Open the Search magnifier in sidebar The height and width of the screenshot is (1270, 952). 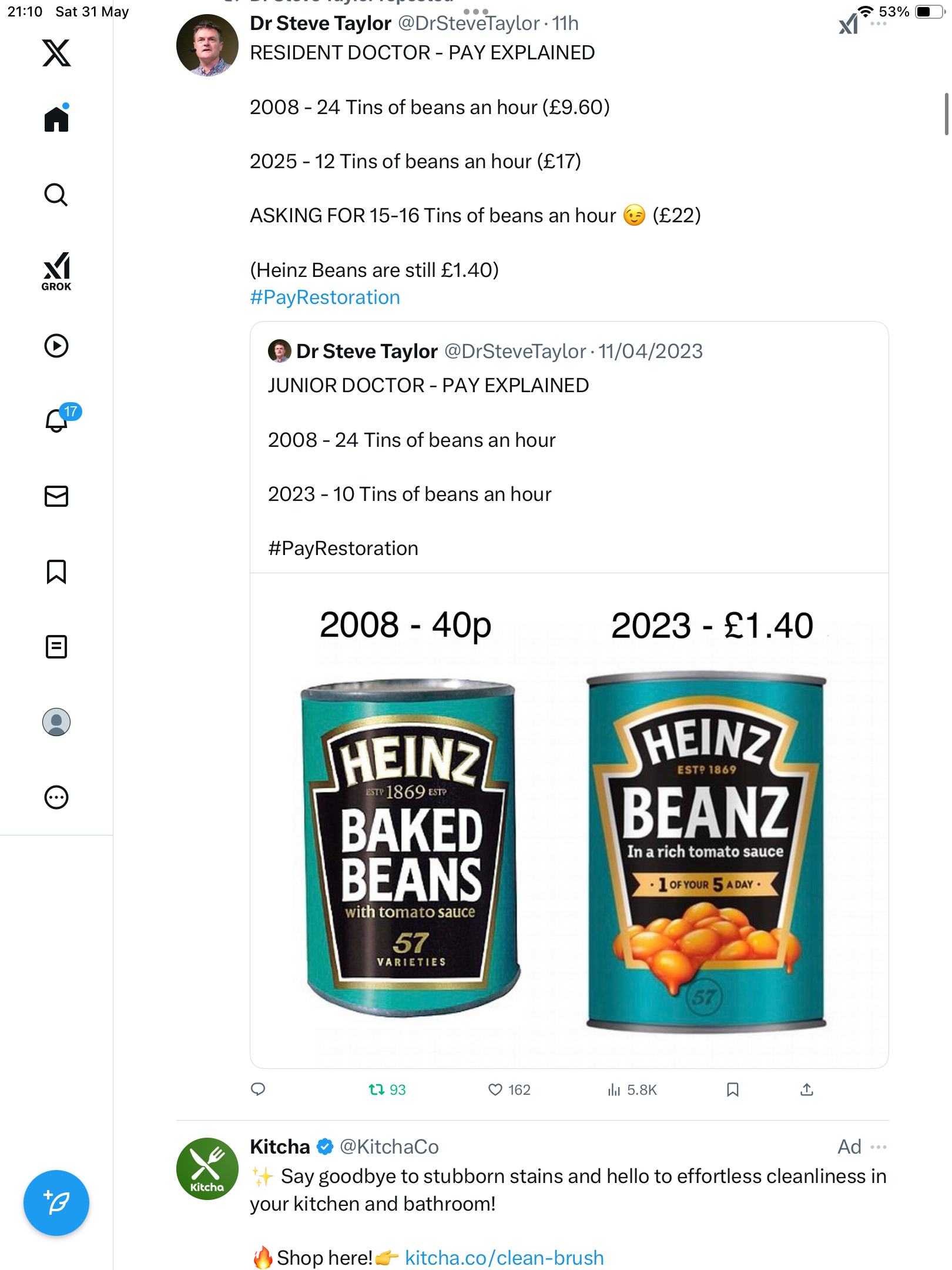[x=56, y=195]
